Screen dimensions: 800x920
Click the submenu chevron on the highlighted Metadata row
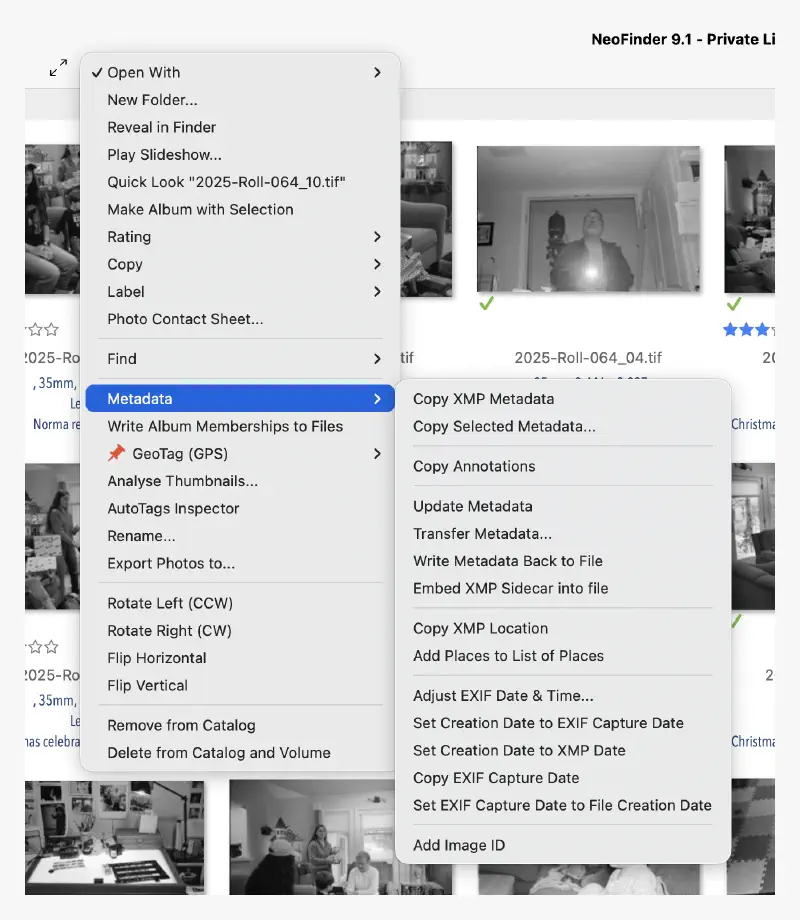tap(377, 398)
